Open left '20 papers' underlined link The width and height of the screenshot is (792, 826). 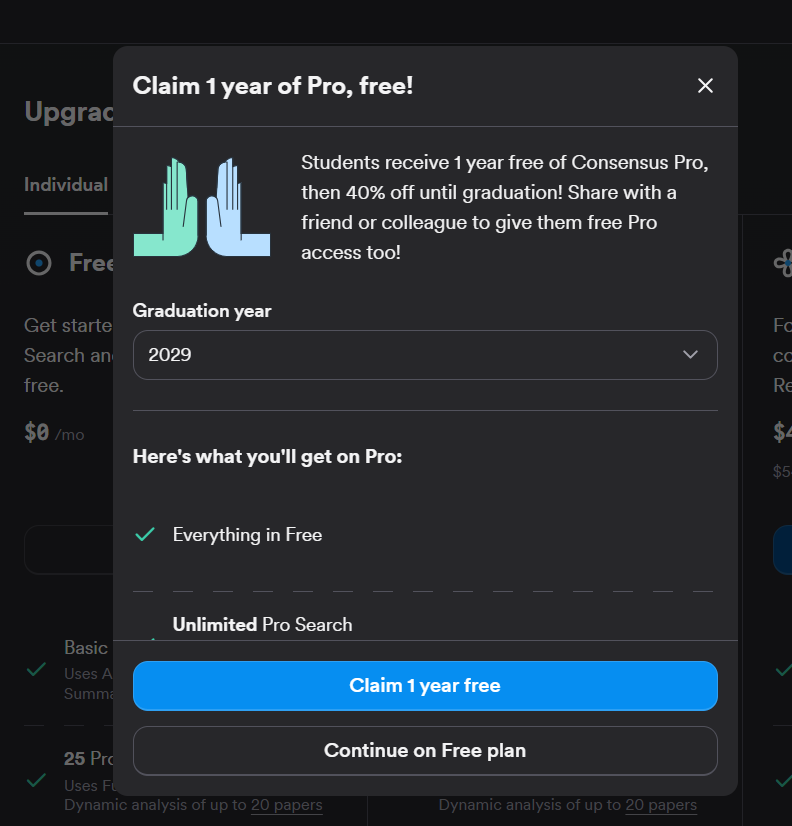click(x=286, y=805)
